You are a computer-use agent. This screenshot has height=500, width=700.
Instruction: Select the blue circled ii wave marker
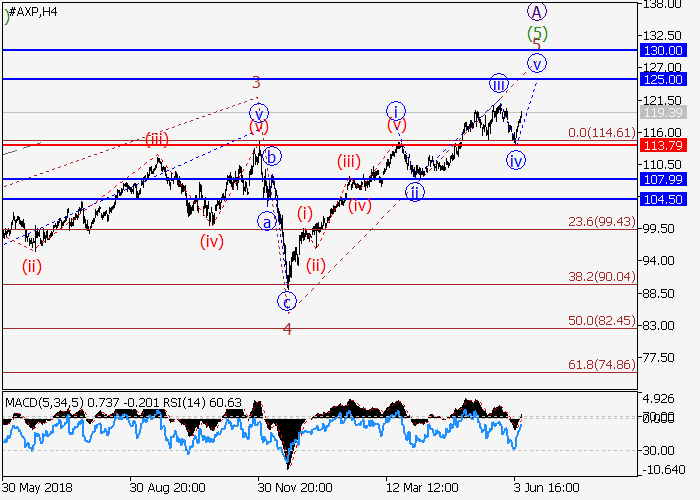[x=416, y=191]
